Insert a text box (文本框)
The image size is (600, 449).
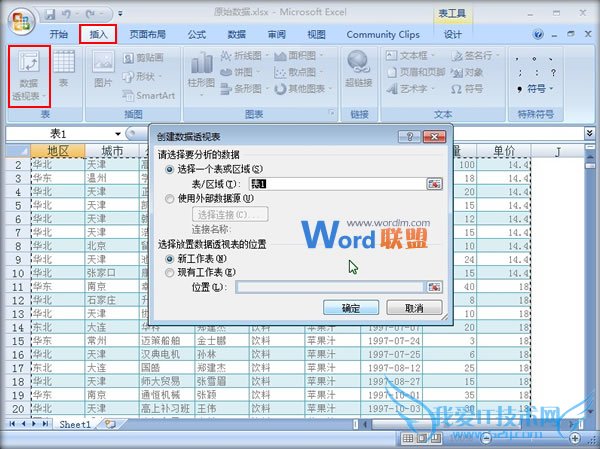click(x=409, y=56)
